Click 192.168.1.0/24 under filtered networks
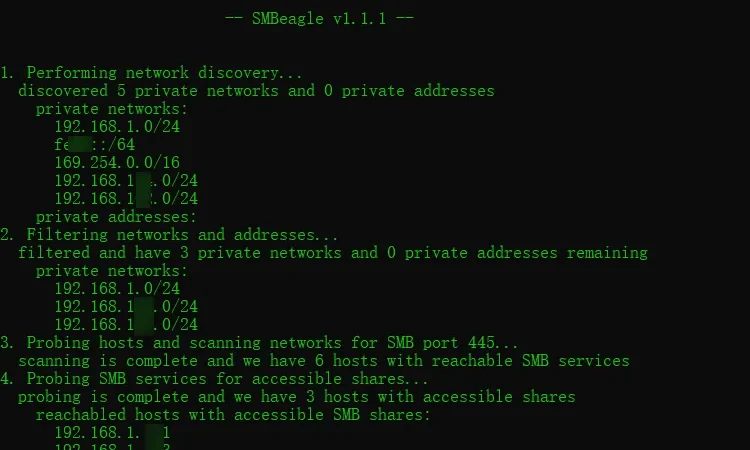Viewport: 750px width, 450px height. tap(117, 289)
